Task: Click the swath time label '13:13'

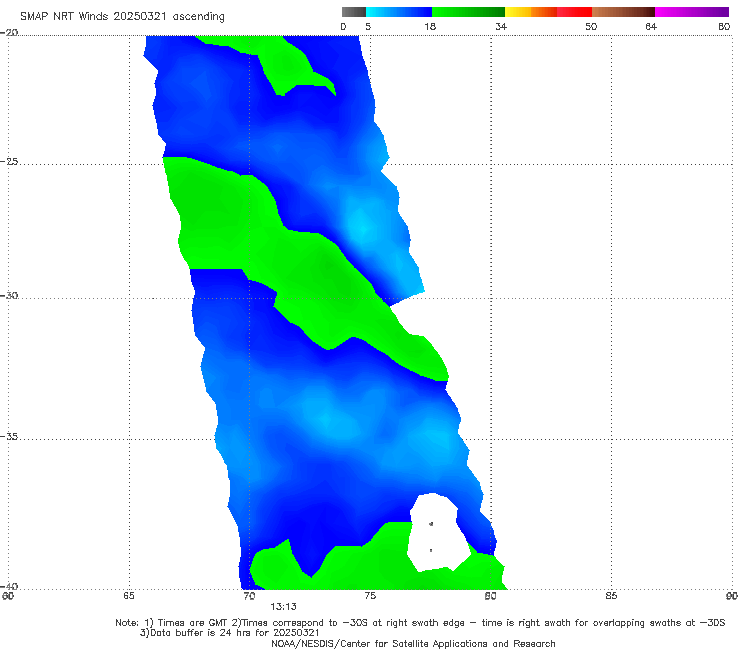Action: click(x=283, y=607)
